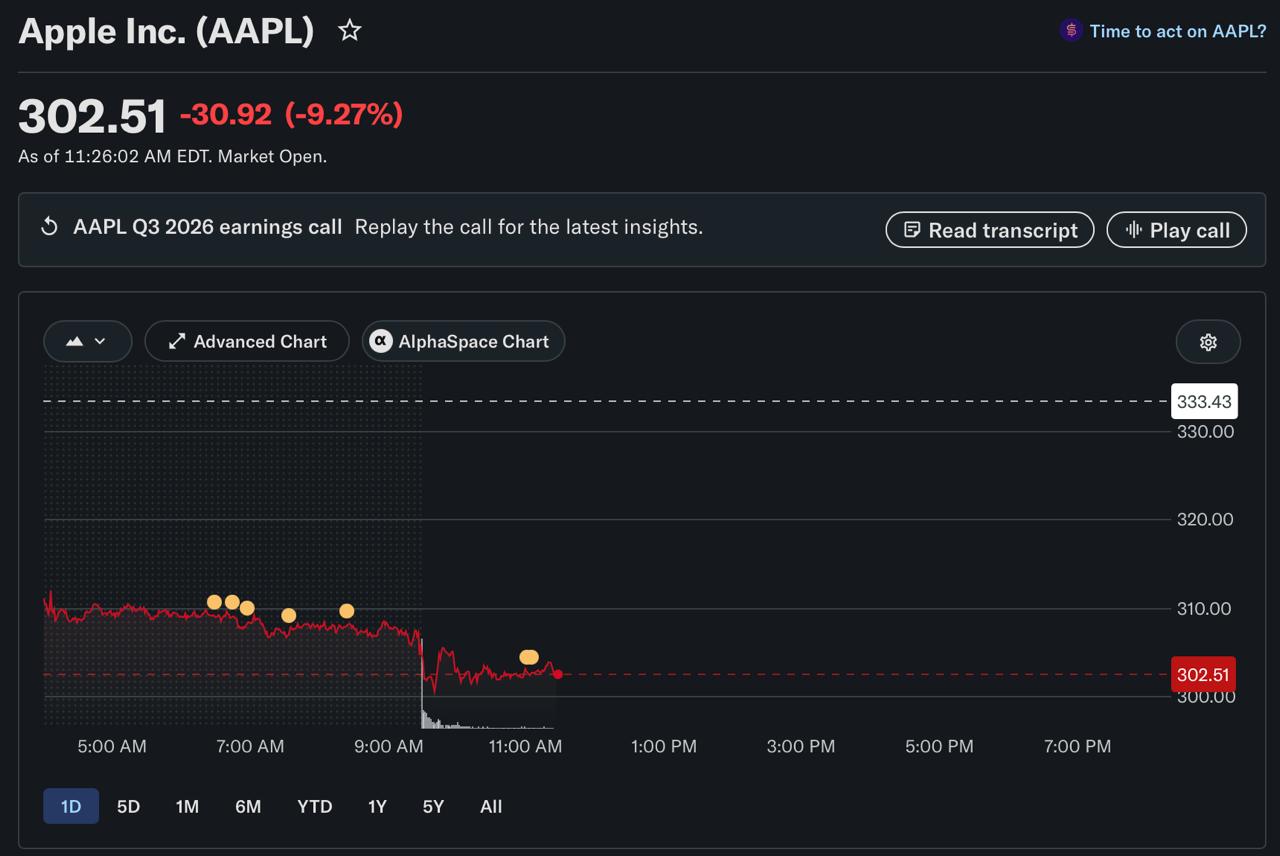Open the AlphaSpace Chart
Screen dimensions: 1280x856
tap(463, 341)
